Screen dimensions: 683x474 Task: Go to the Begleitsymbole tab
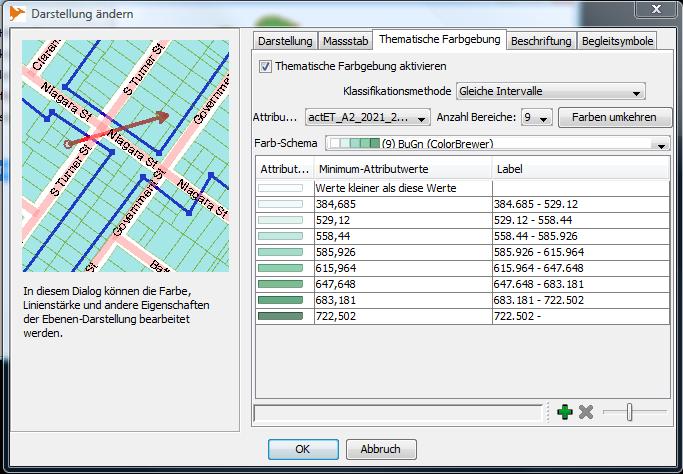tap(617, 41)
